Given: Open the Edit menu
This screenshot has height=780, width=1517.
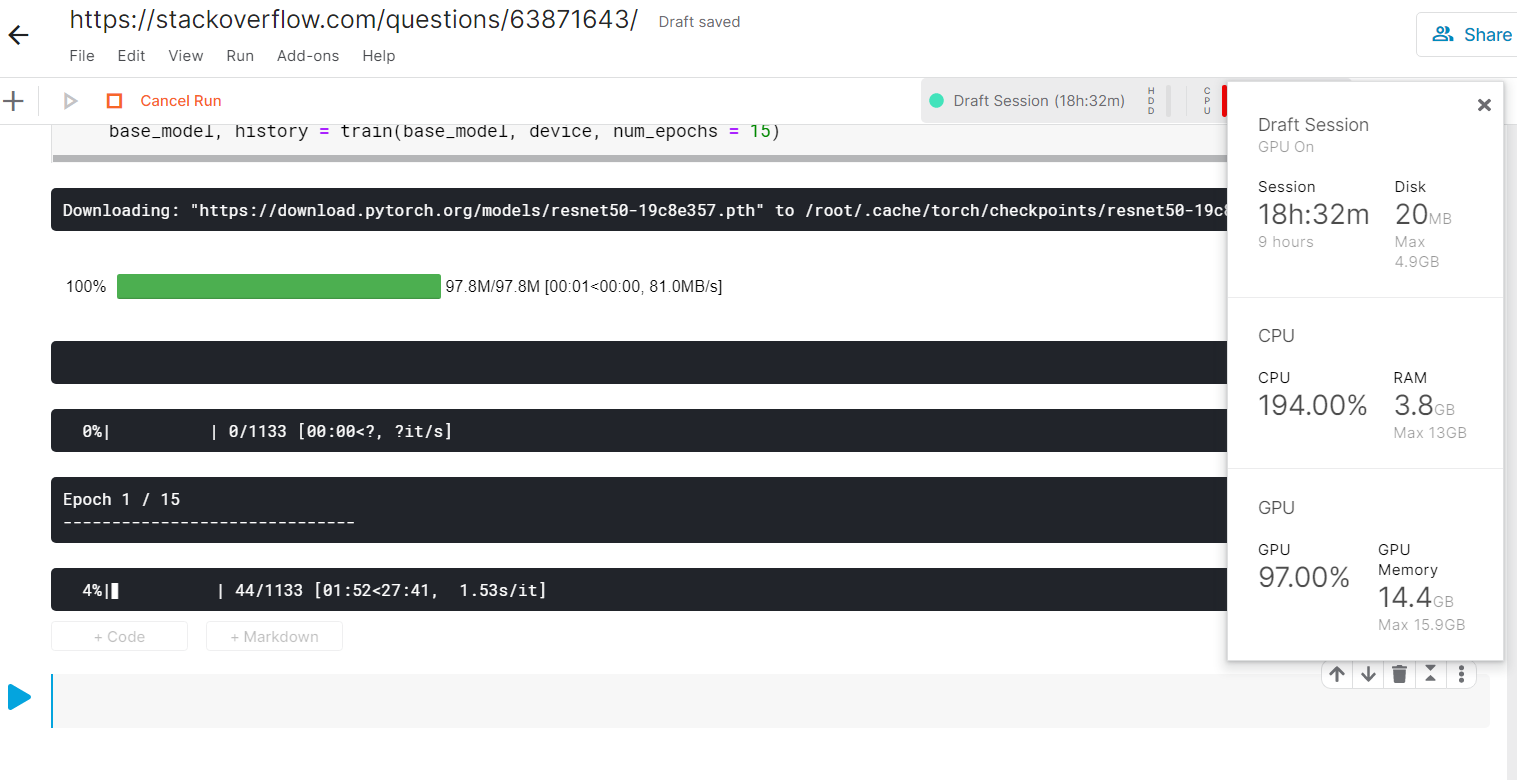Looking at the screenshot, I should (131, 56).
